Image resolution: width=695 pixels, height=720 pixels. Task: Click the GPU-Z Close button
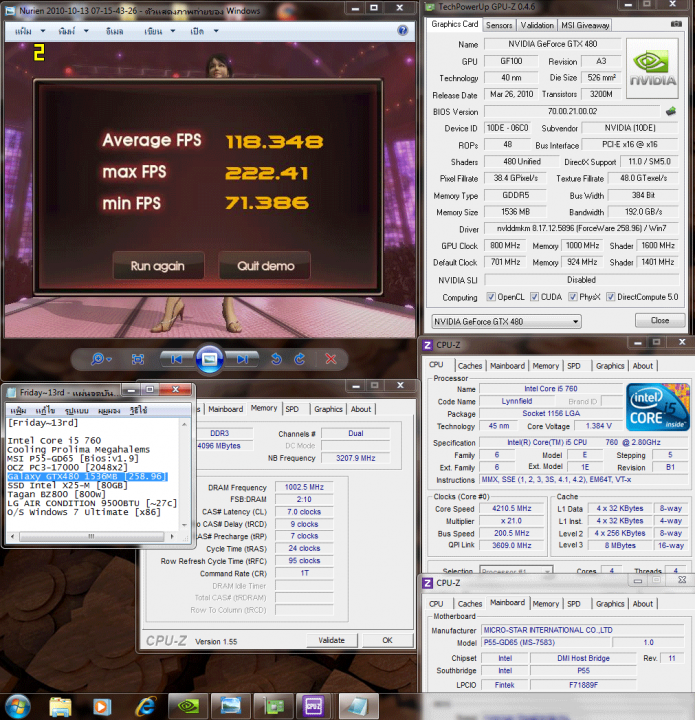point(660,321)
